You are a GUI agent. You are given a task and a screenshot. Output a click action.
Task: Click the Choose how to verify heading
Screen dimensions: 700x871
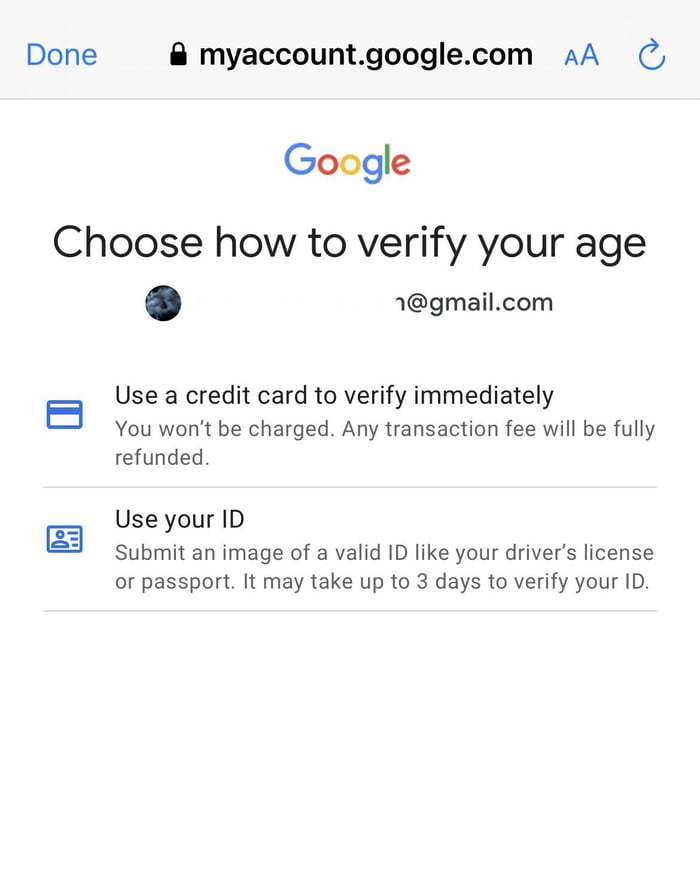point(350,242)
